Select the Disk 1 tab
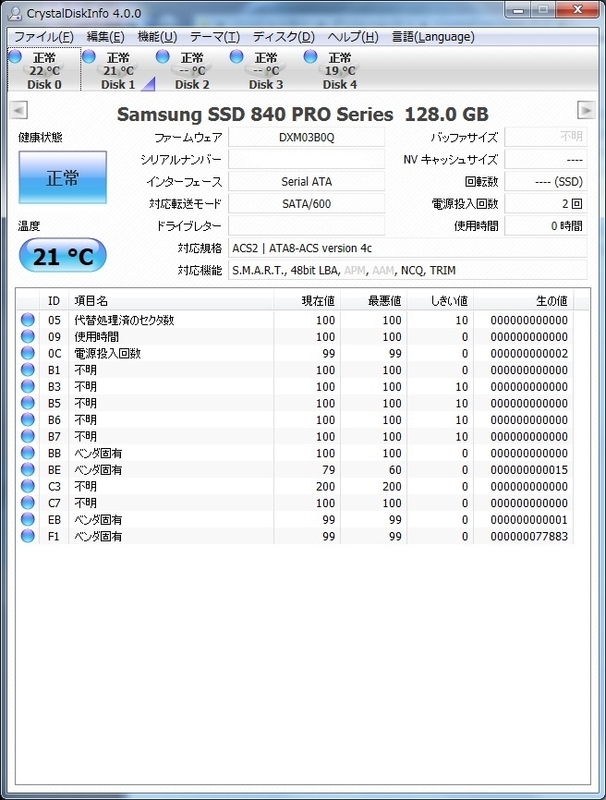 pos(118,70)
